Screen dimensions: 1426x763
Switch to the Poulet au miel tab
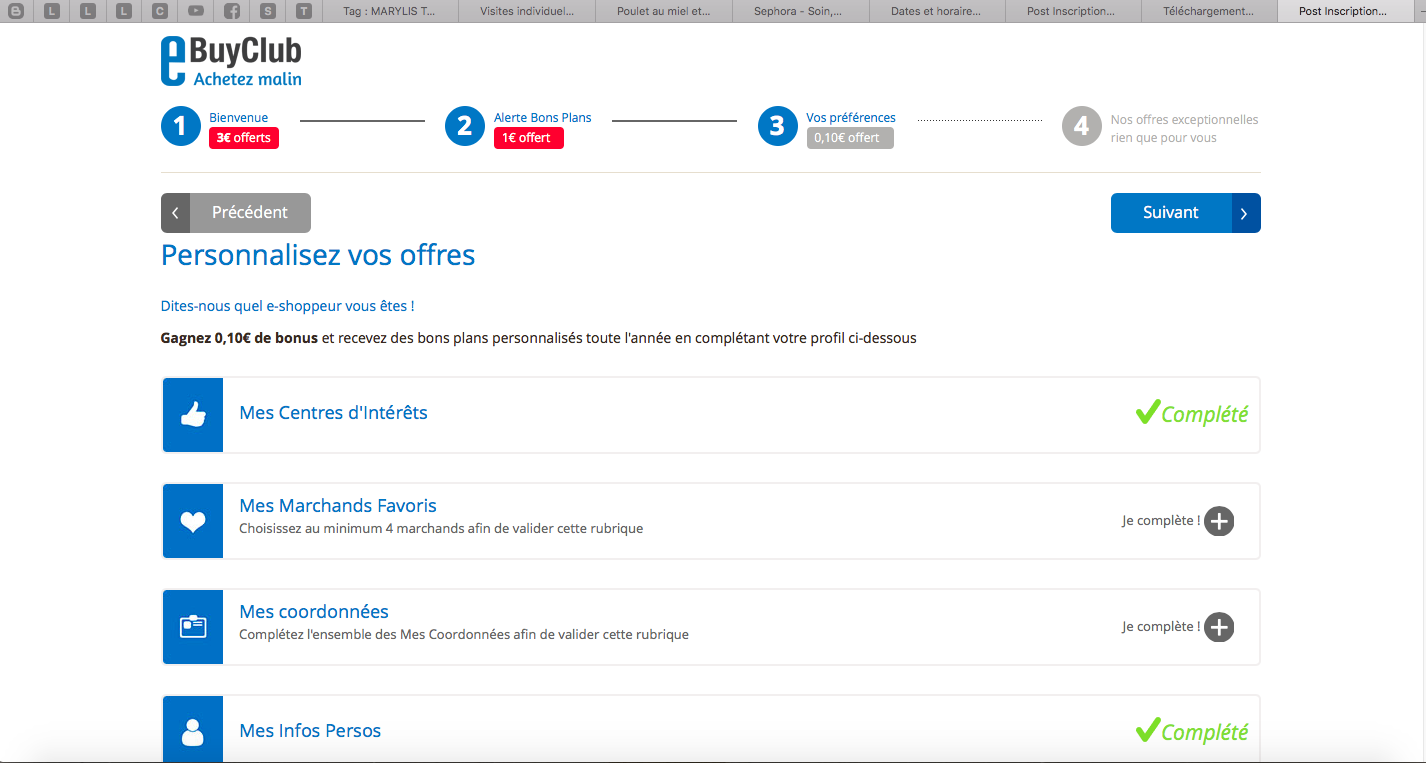click(663, 11)
